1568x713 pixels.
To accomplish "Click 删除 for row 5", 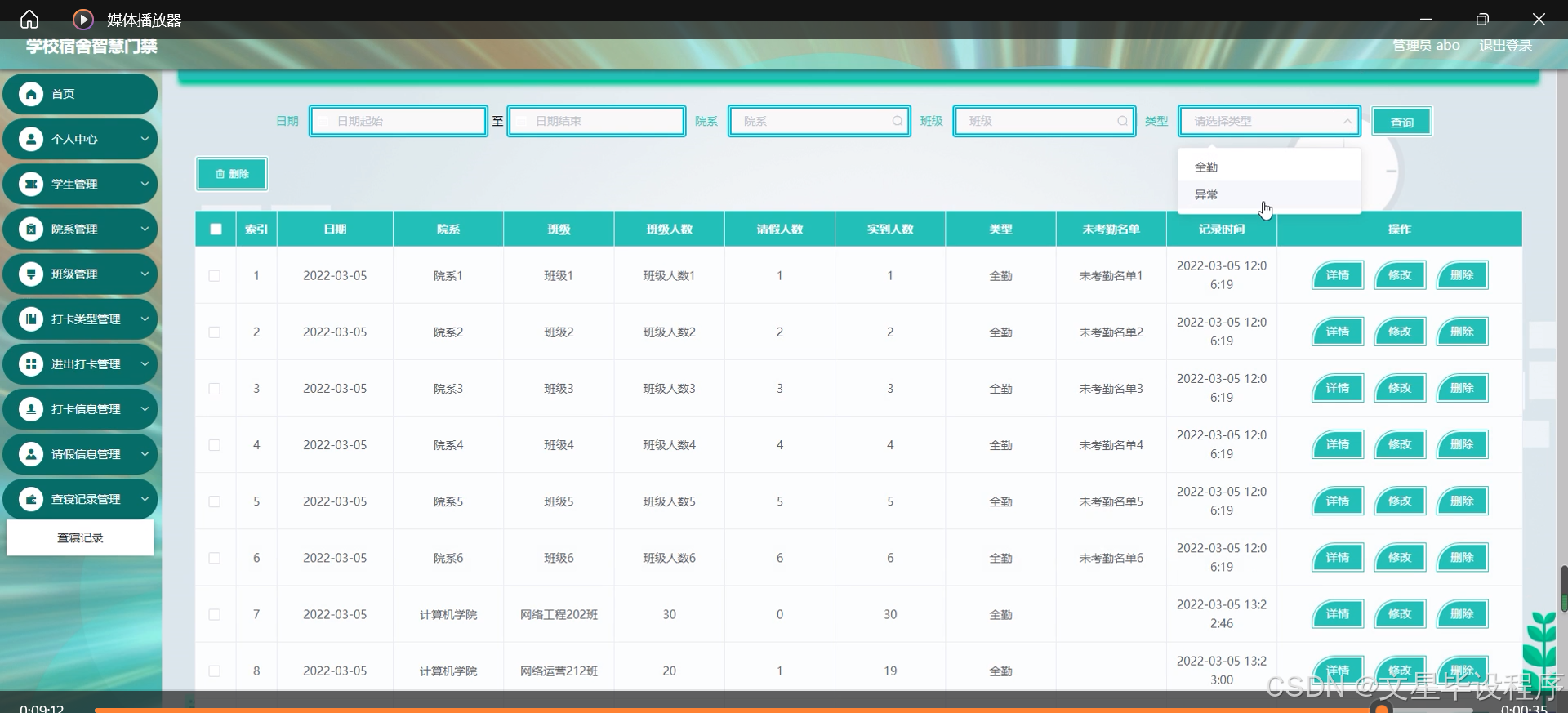I will pyautogui.click(x=1462, y=501).
